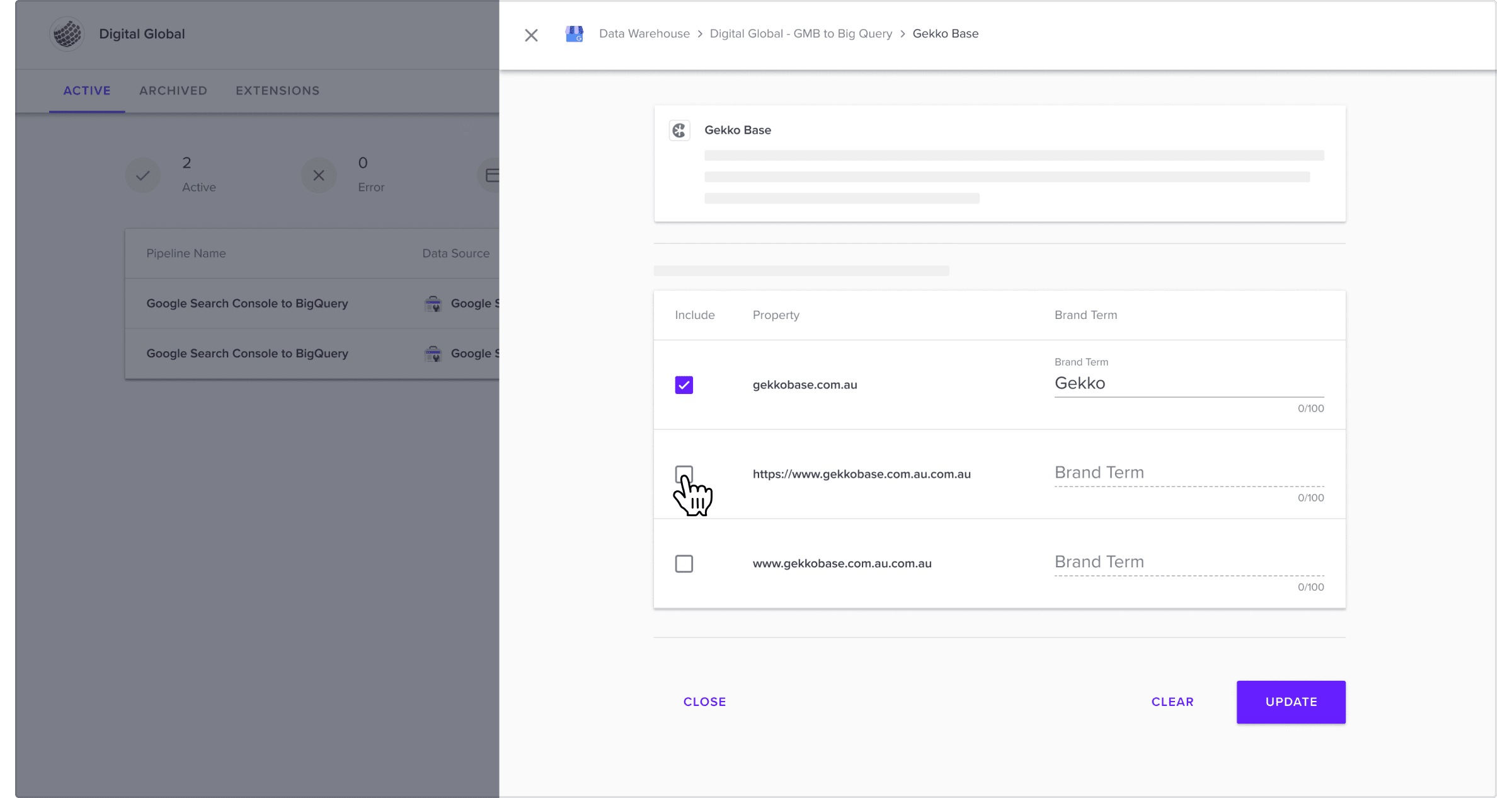The height and width of the screenshot is (798, 1512).
Task: Click the Update button
Action: click(1291, 702)
